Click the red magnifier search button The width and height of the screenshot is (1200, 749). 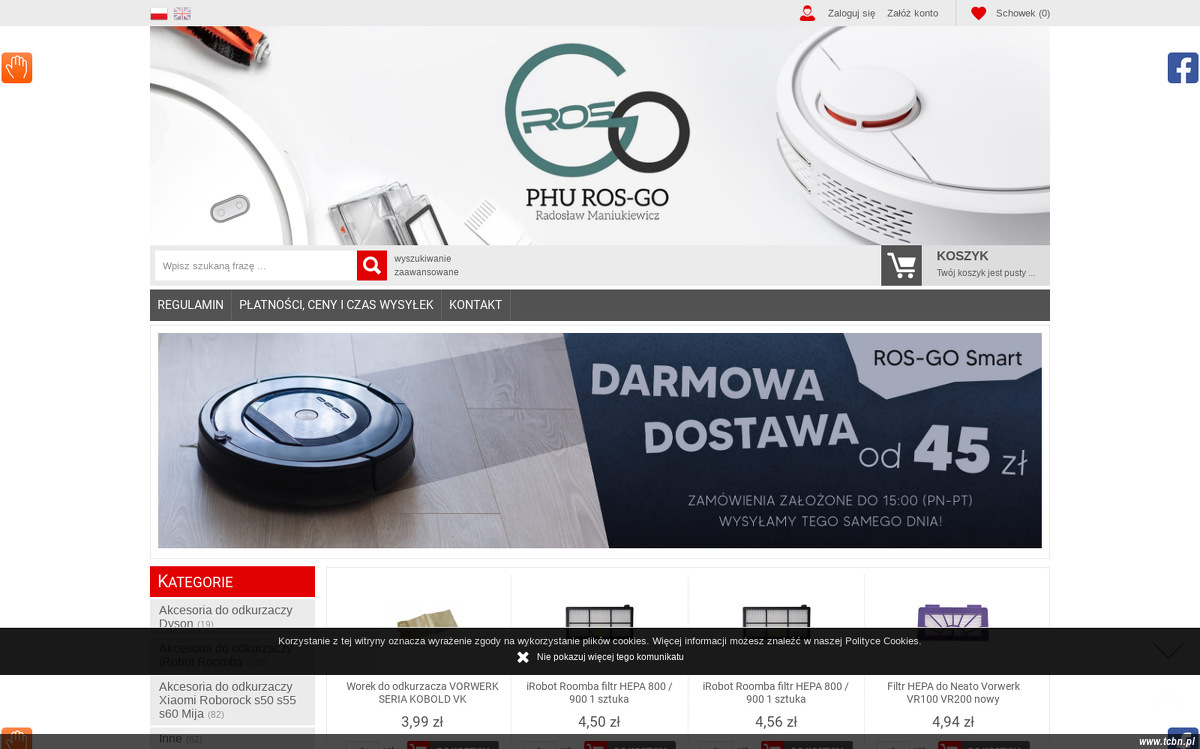(372, 265)
